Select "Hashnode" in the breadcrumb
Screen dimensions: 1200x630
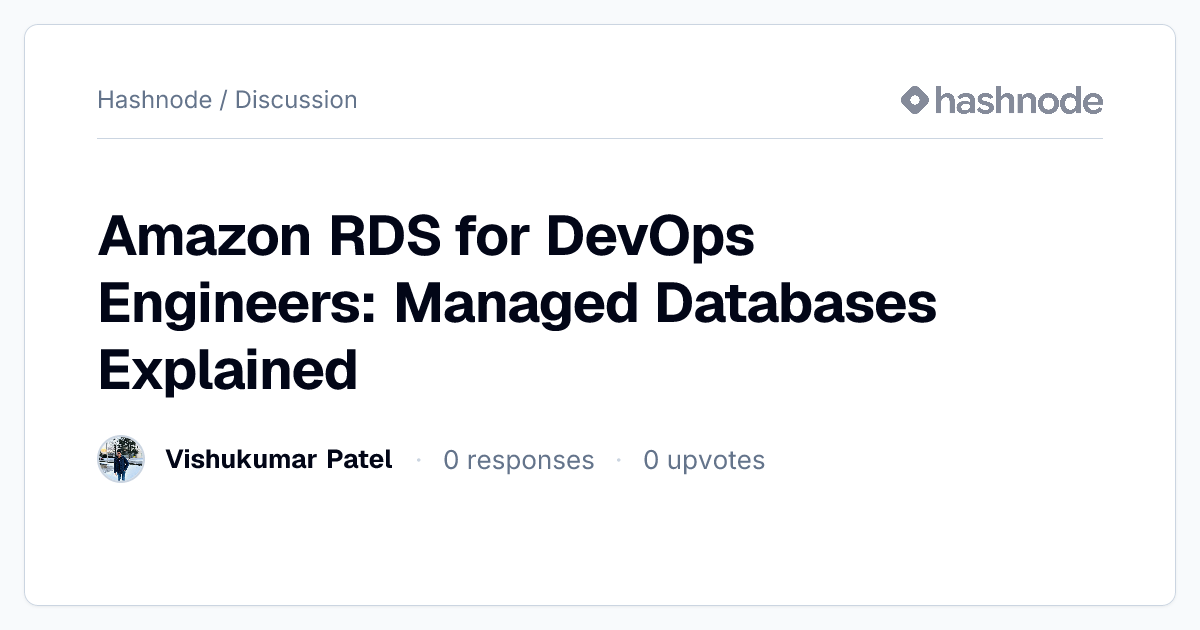pos(155,100)
